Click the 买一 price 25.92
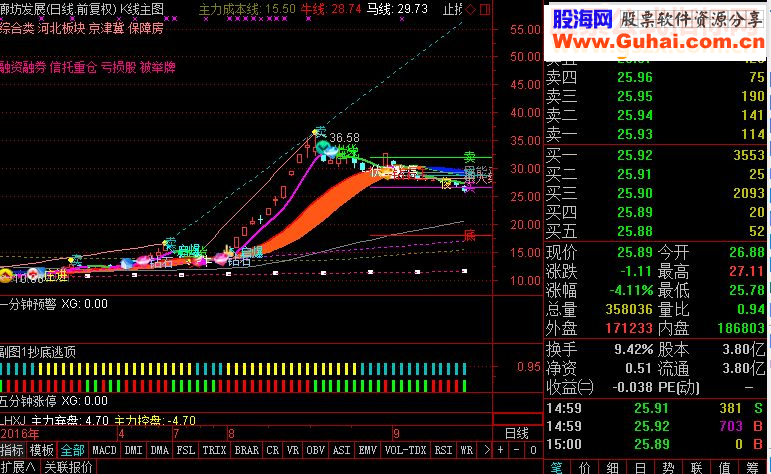The width and height of the screenshot is (771, 474). tap(635, 155)
